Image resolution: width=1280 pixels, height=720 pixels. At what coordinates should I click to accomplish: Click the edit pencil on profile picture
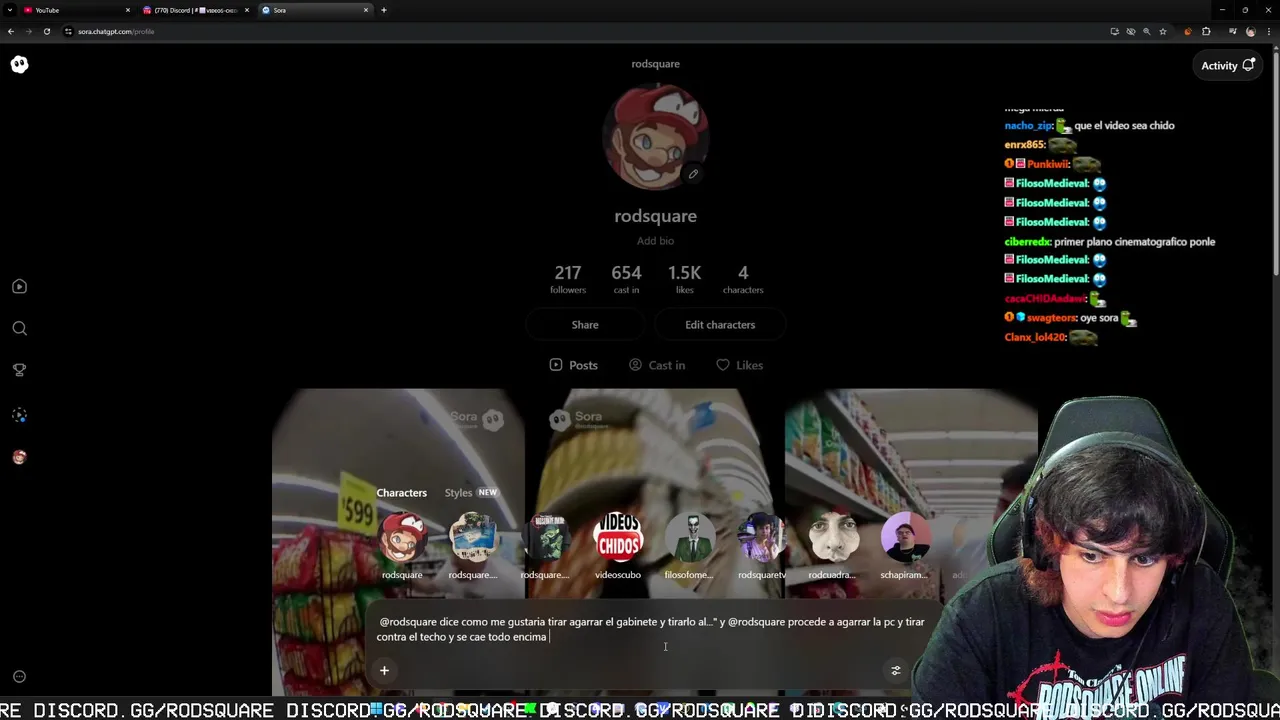pyautogui.click(x=693, y=174)
